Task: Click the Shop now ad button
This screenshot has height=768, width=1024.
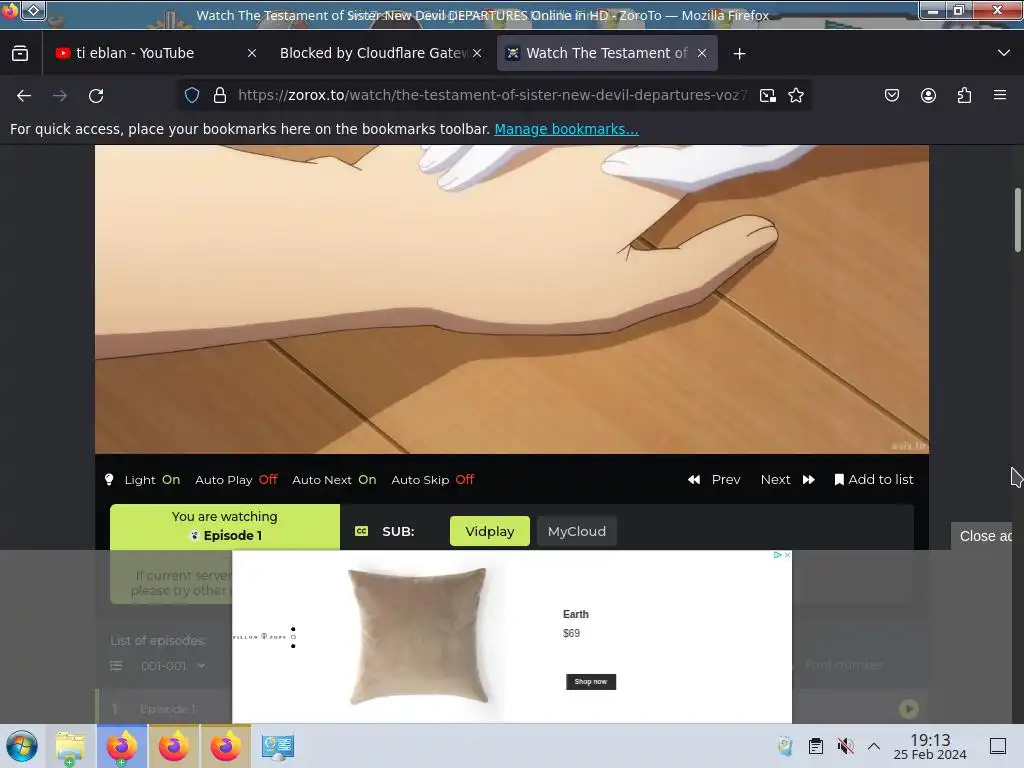Action: [590, 682]
